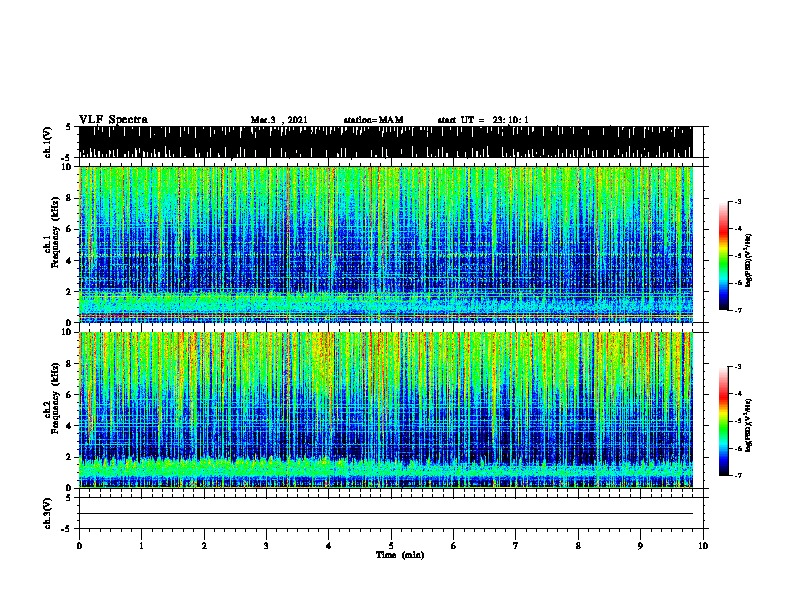Click the ch.2 spectrogram color scale bar
The width and height of the screenshot is (792, 612).
coord(724,421)
